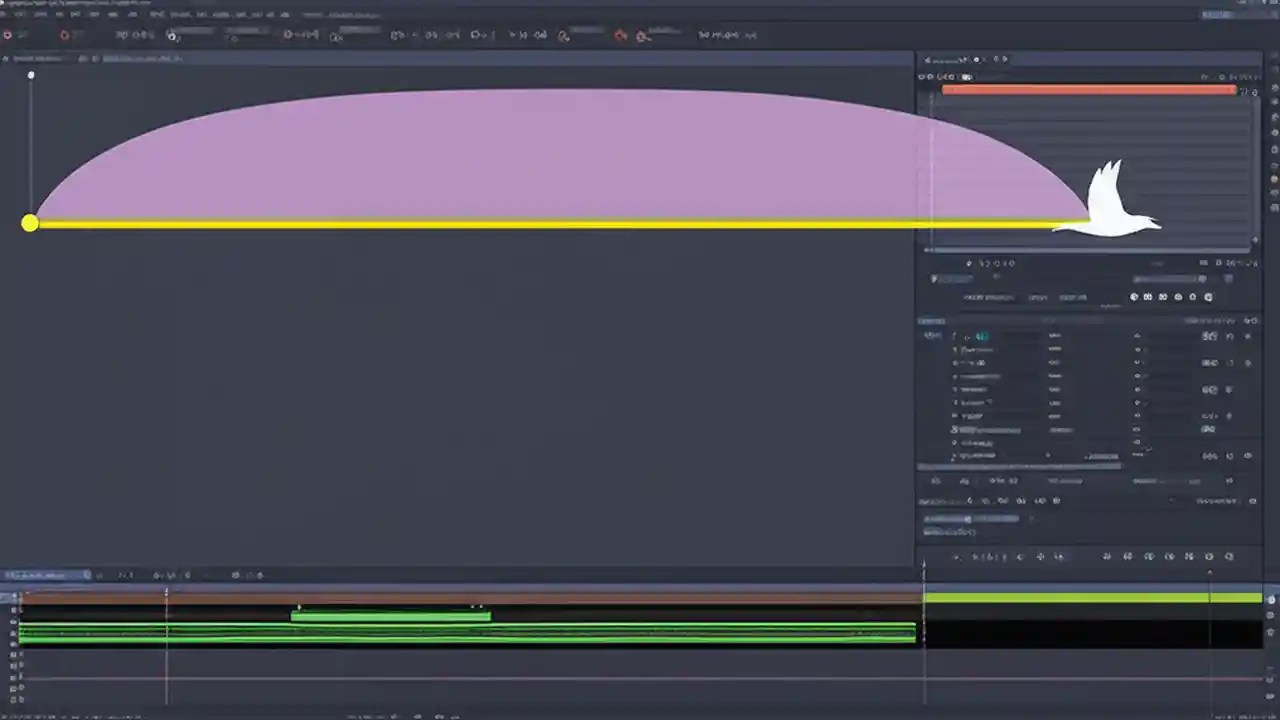Select the yellow keyframe marker on the motion path
The height and width of the screenshot is (720, 1280).
[30, 223]
